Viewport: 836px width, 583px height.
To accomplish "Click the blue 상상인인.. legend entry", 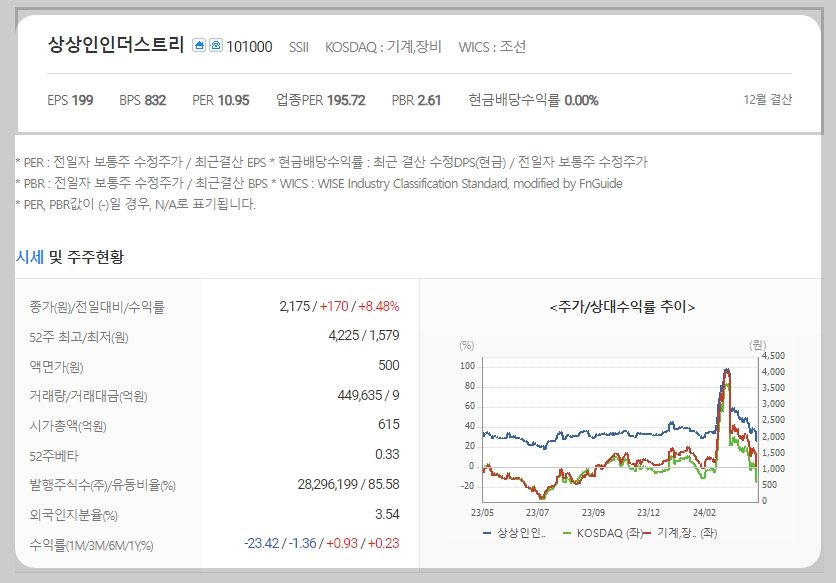I will 514,533.
